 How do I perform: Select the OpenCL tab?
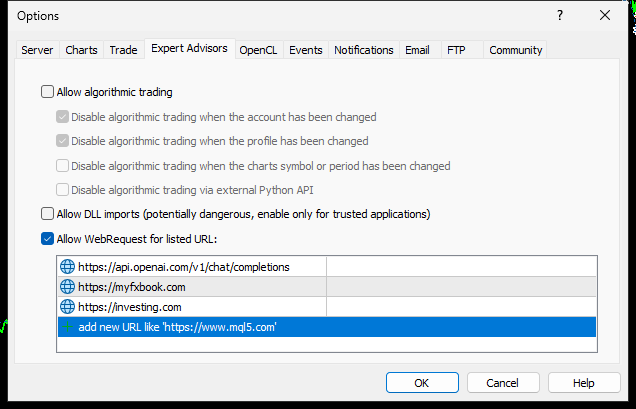tap(260, 50)
